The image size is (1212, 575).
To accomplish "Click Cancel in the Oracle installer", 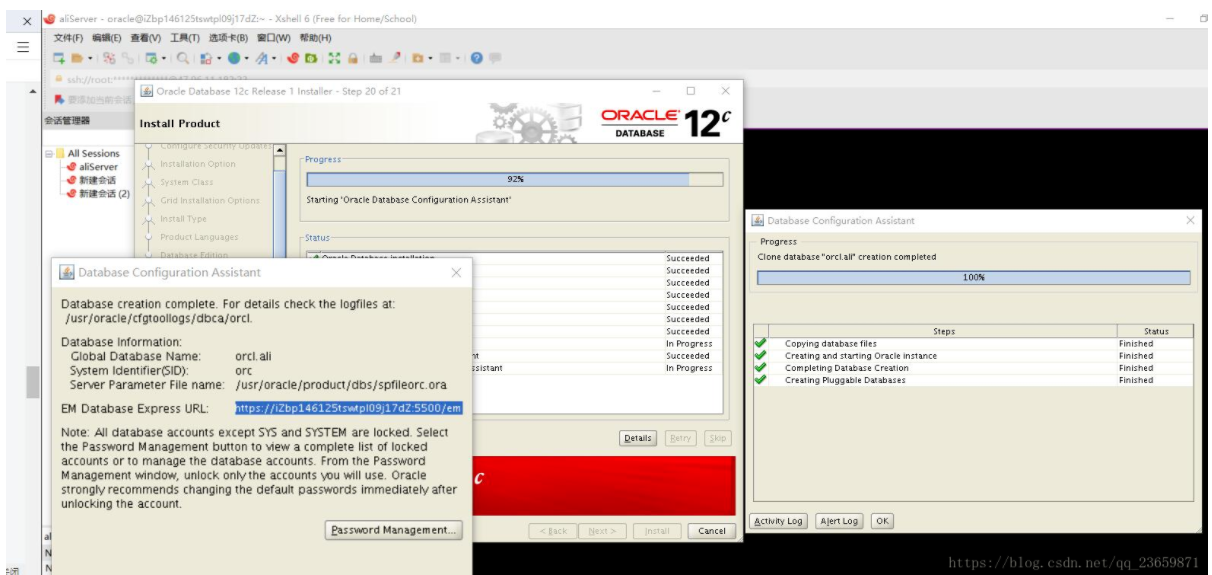I will 711,530.
